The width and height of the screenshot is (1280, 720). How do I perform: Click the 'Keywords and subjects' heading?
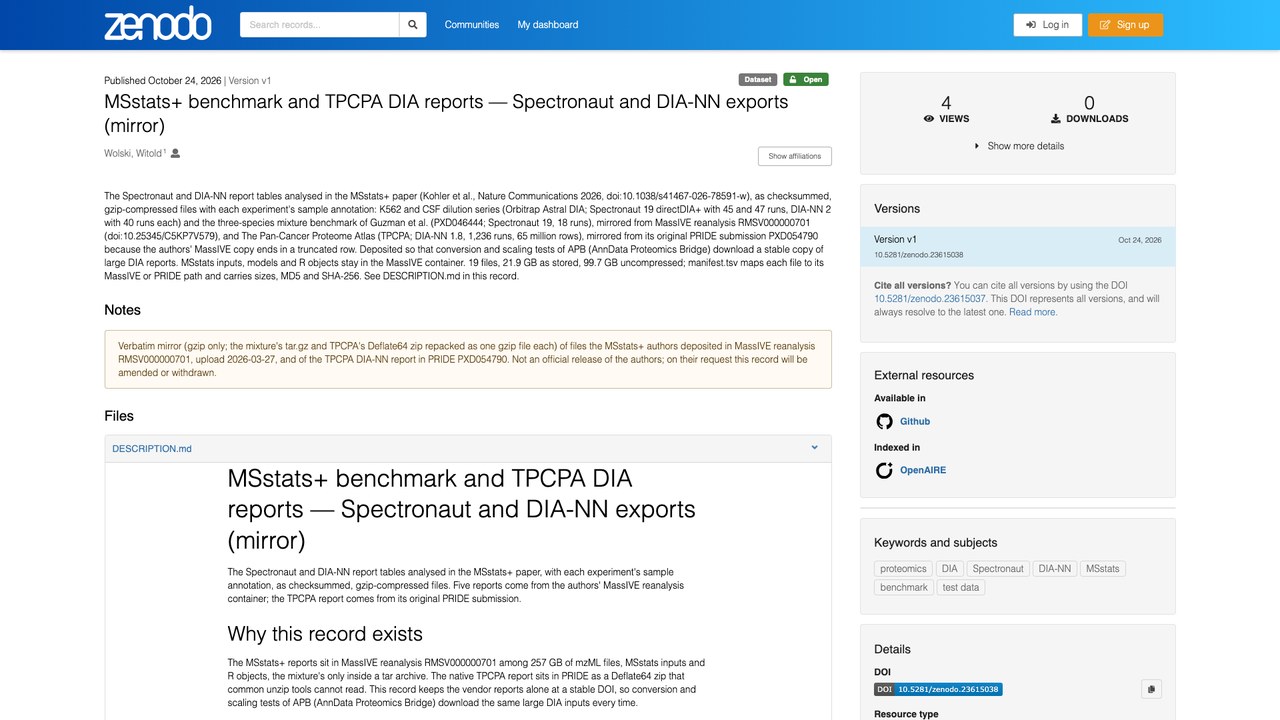coord(936,543)
